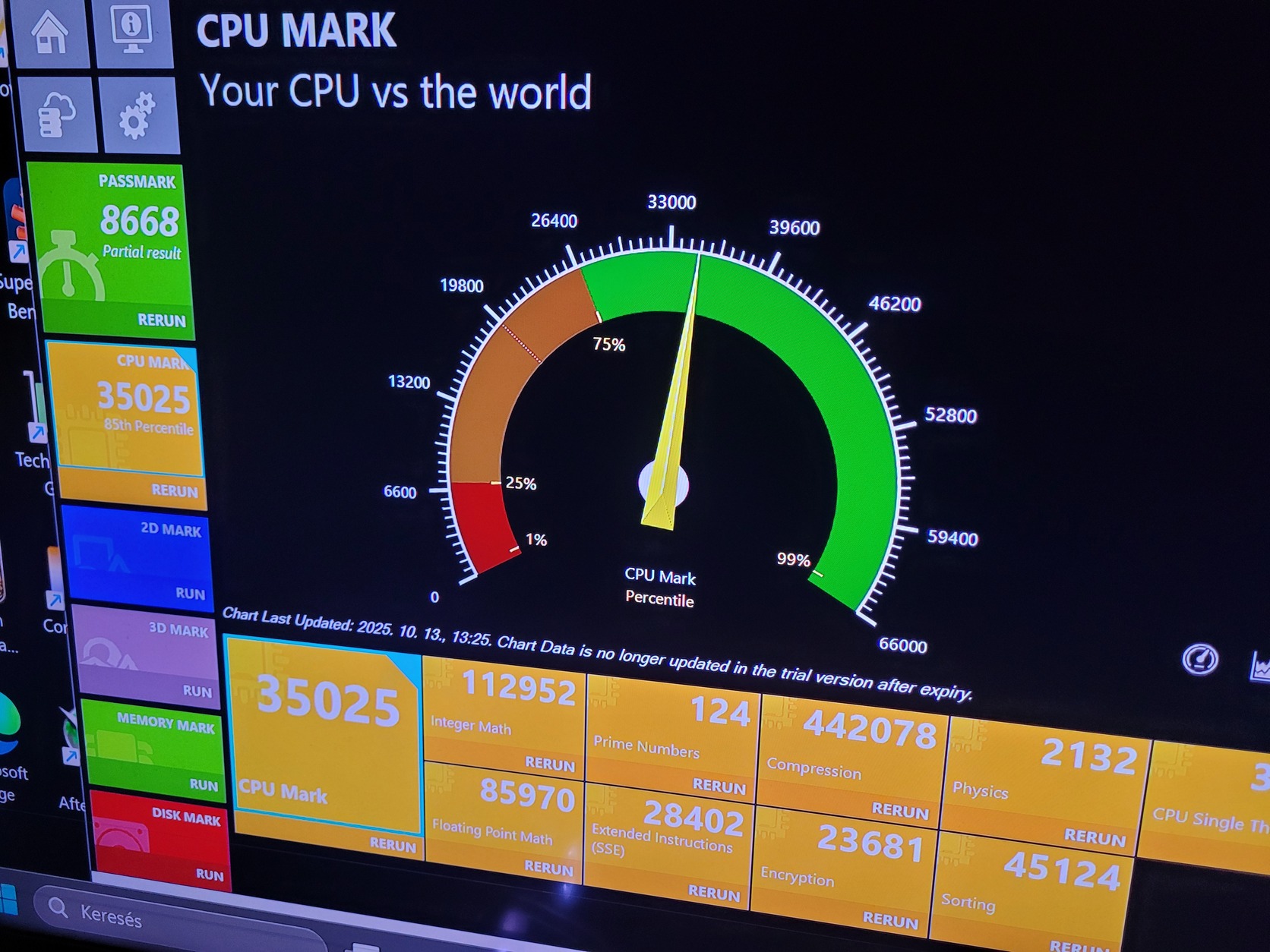Rerun the Compression test

click(x=900, y=810)
